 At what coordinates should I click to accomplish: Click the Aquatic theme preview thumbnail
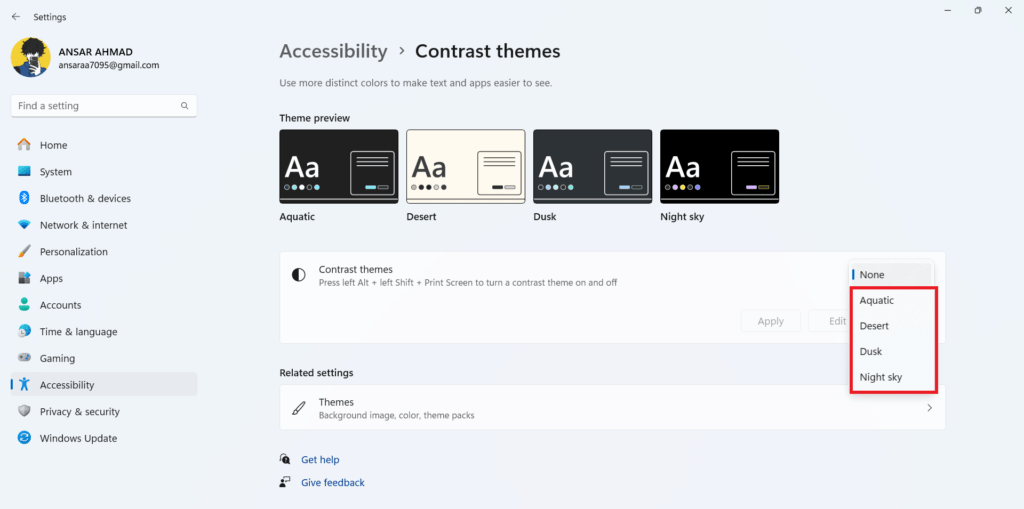click(338, 167)
